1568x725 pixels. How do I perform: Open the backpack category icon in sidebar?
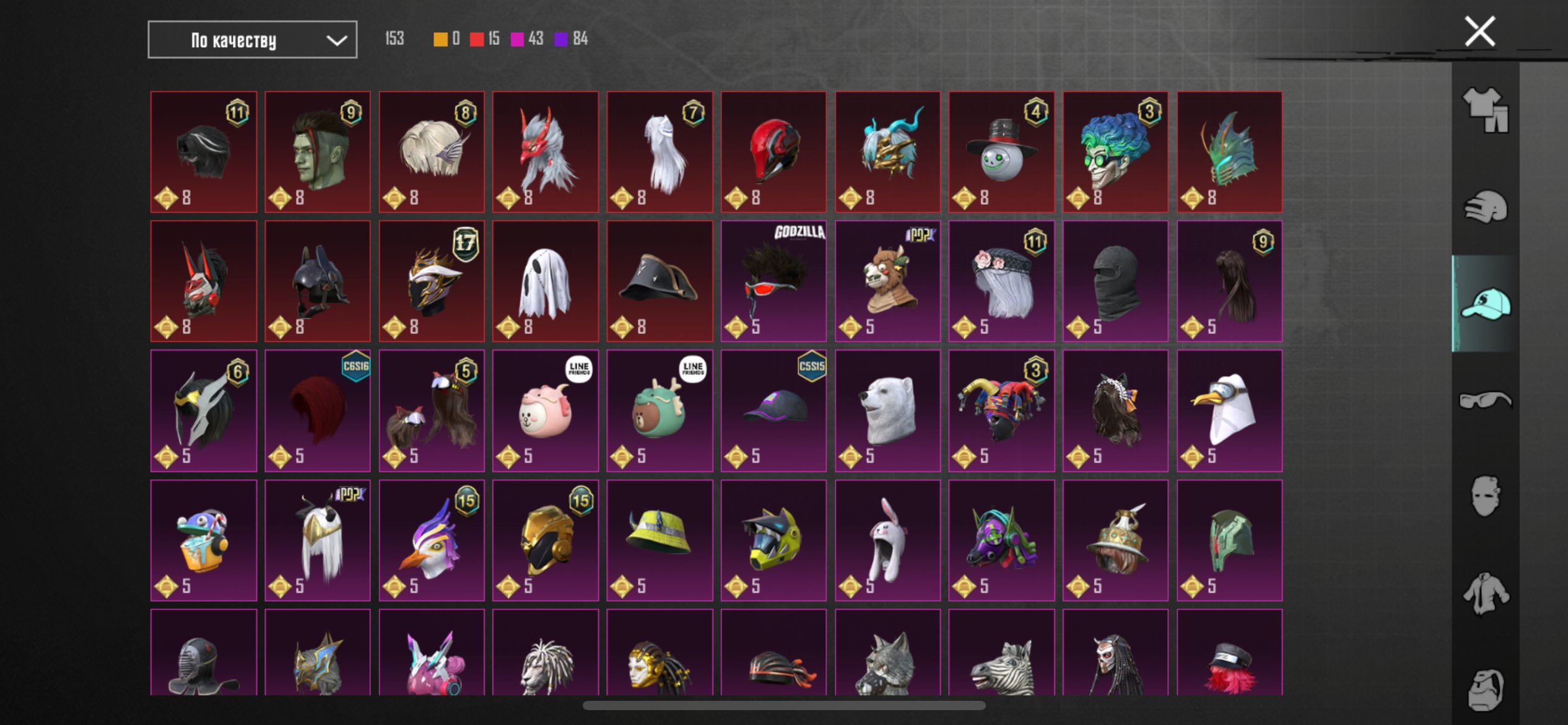pyautogui.click(x=1485, y=689)
